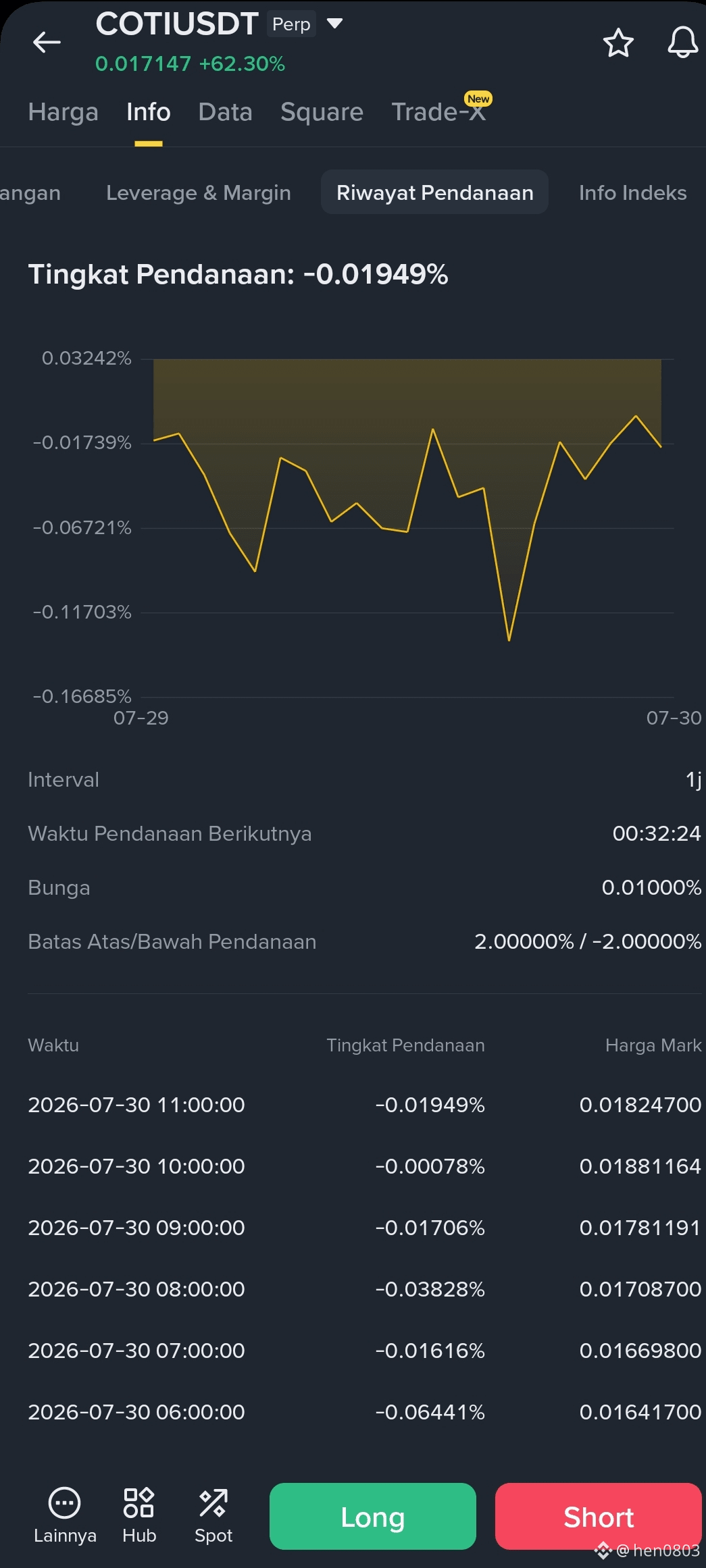Tap mark price 0.01641700 cell
The width and height of the screenshot is (706, 1568).
tap(640, 1412)
